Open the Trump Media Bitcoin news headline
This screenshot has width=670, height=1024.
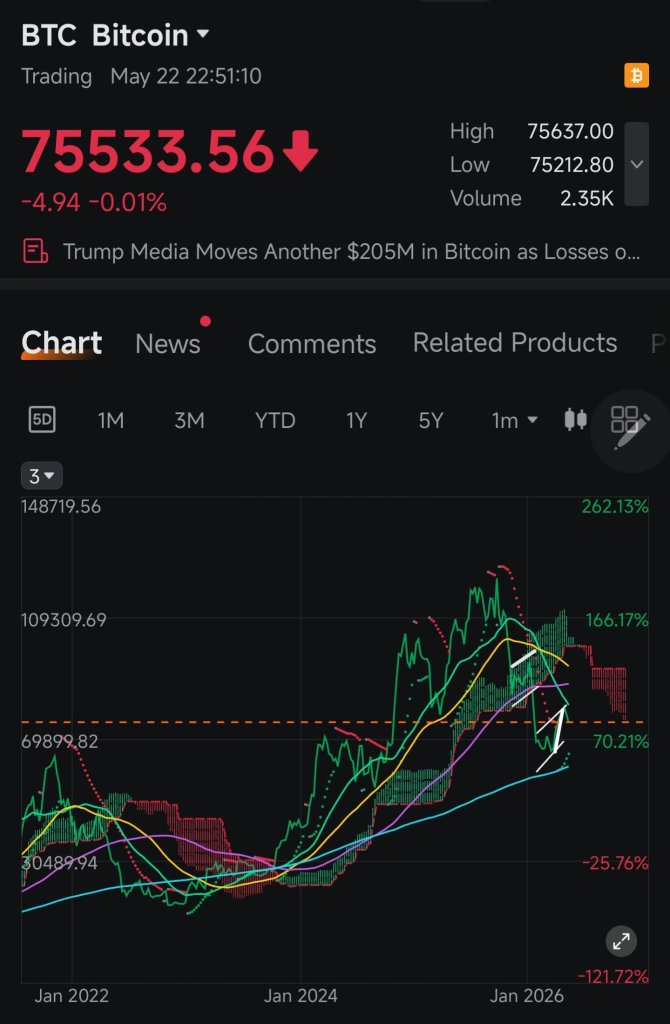(x=351, y=251)
